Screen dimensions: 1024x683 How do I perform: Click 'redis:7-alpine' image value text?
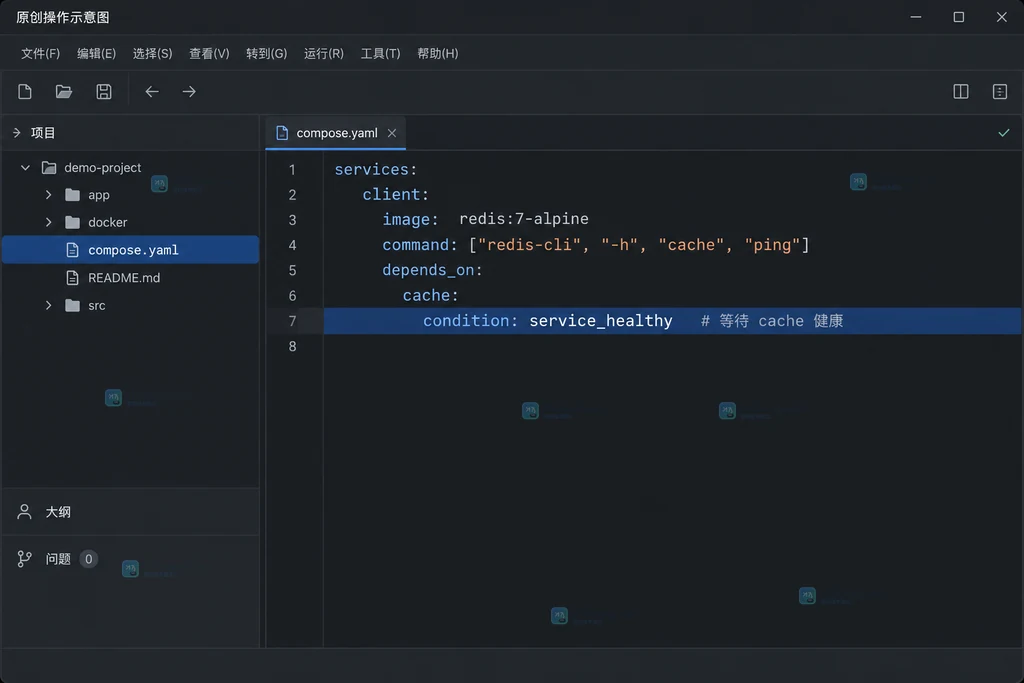(524, 219)
